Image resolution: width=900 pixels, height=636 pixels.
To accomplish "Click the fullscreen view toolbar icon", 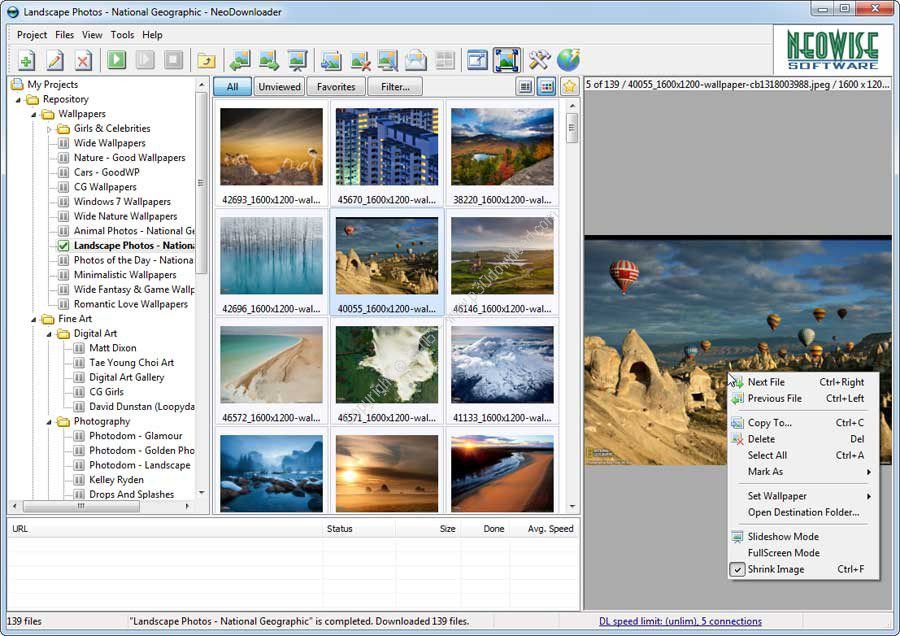I will click(507, 60).
